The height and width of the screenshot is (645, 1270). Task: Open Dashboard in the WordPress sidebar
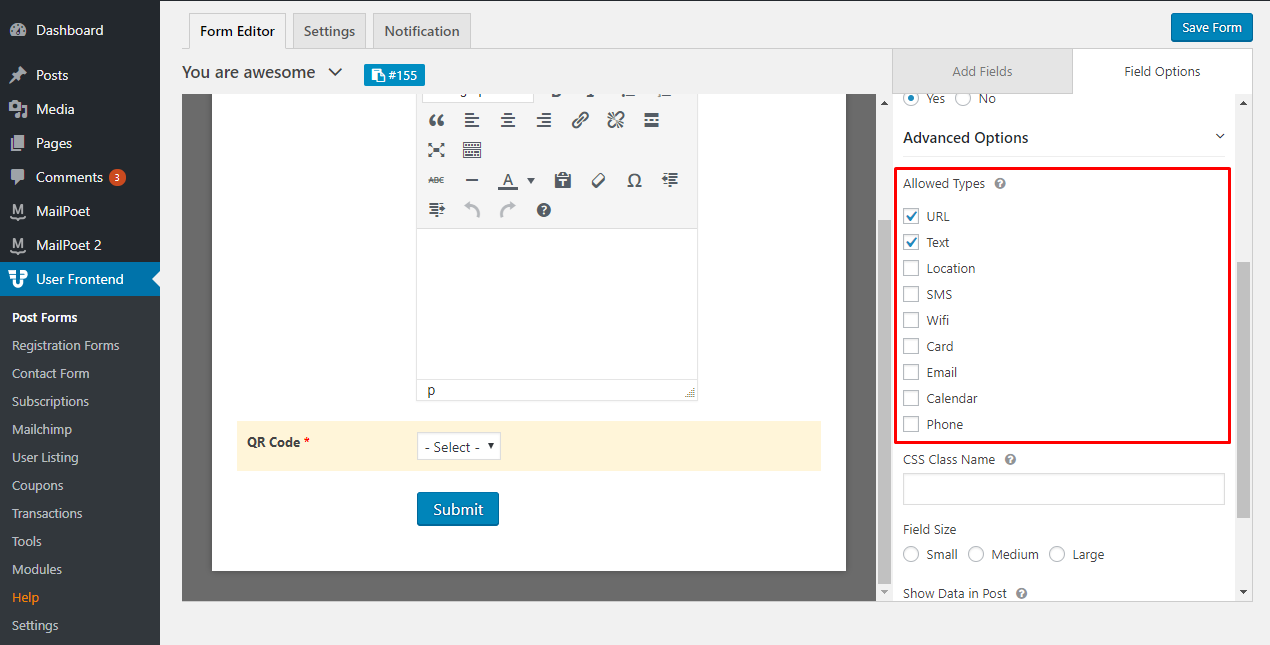80,30
